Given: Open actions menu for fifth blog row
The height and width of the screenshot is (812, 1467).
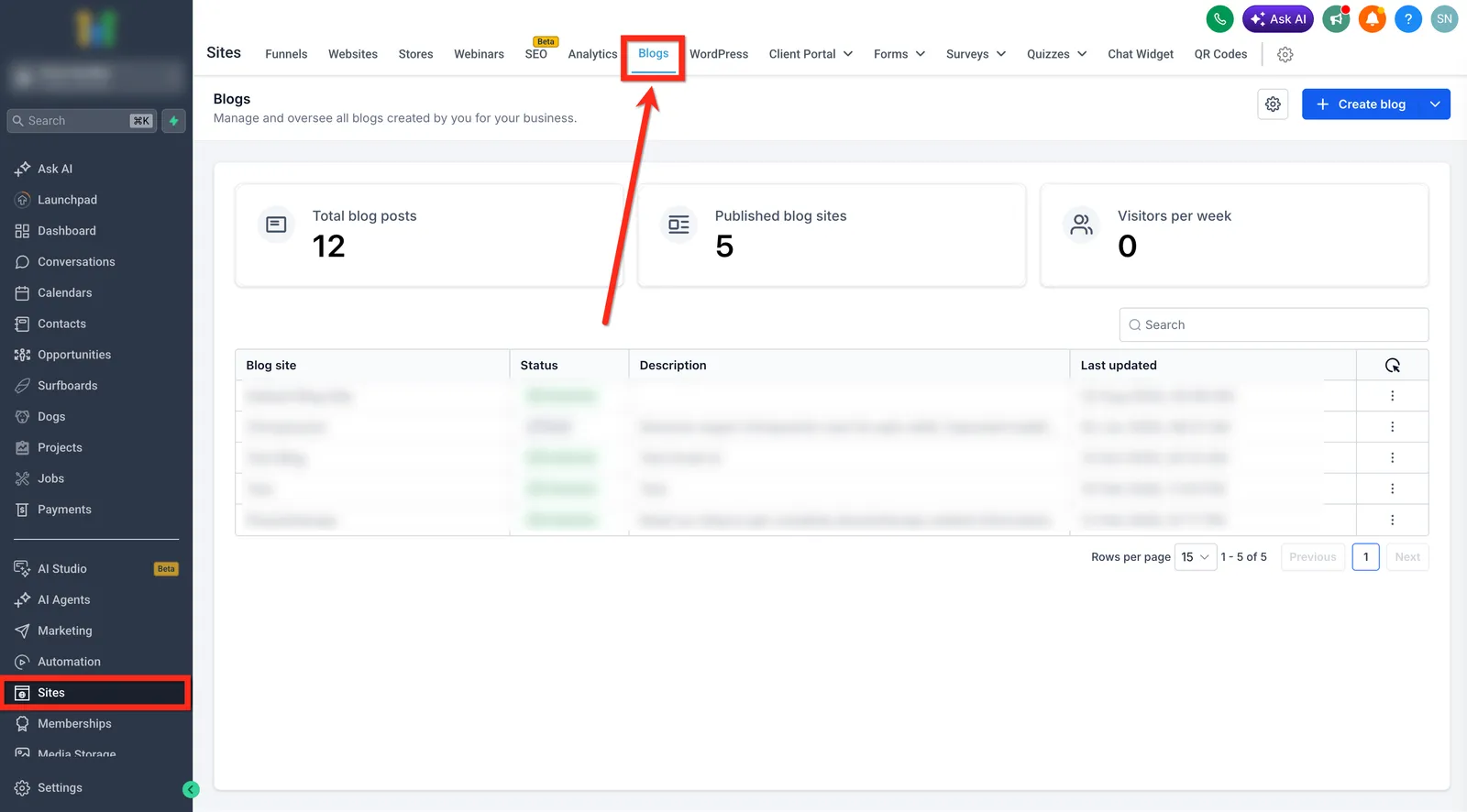Looking at the screenshot, I should click(1392, 520).
